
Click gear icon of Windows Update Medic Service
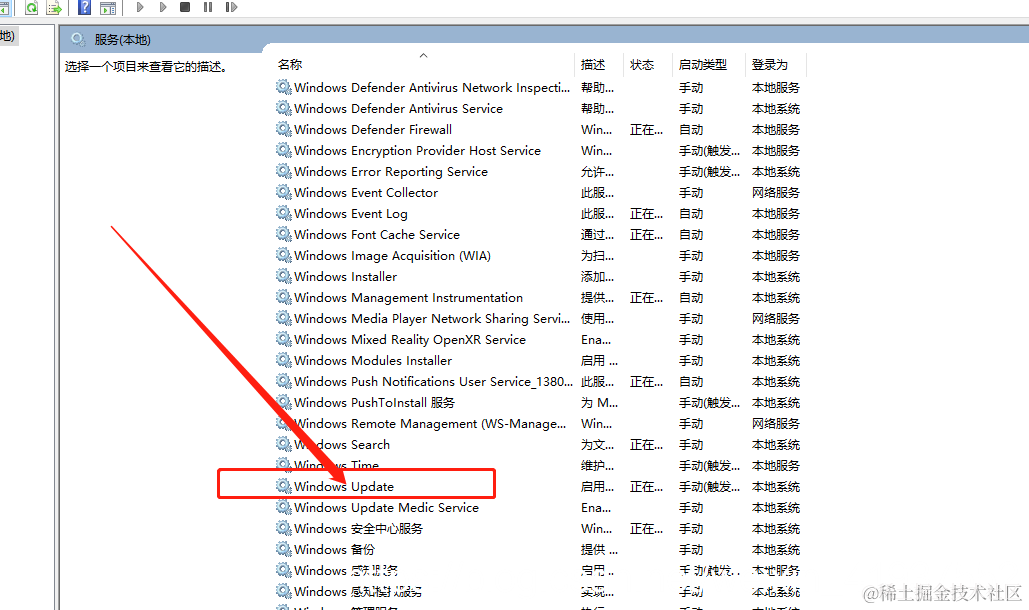[284, 507]
